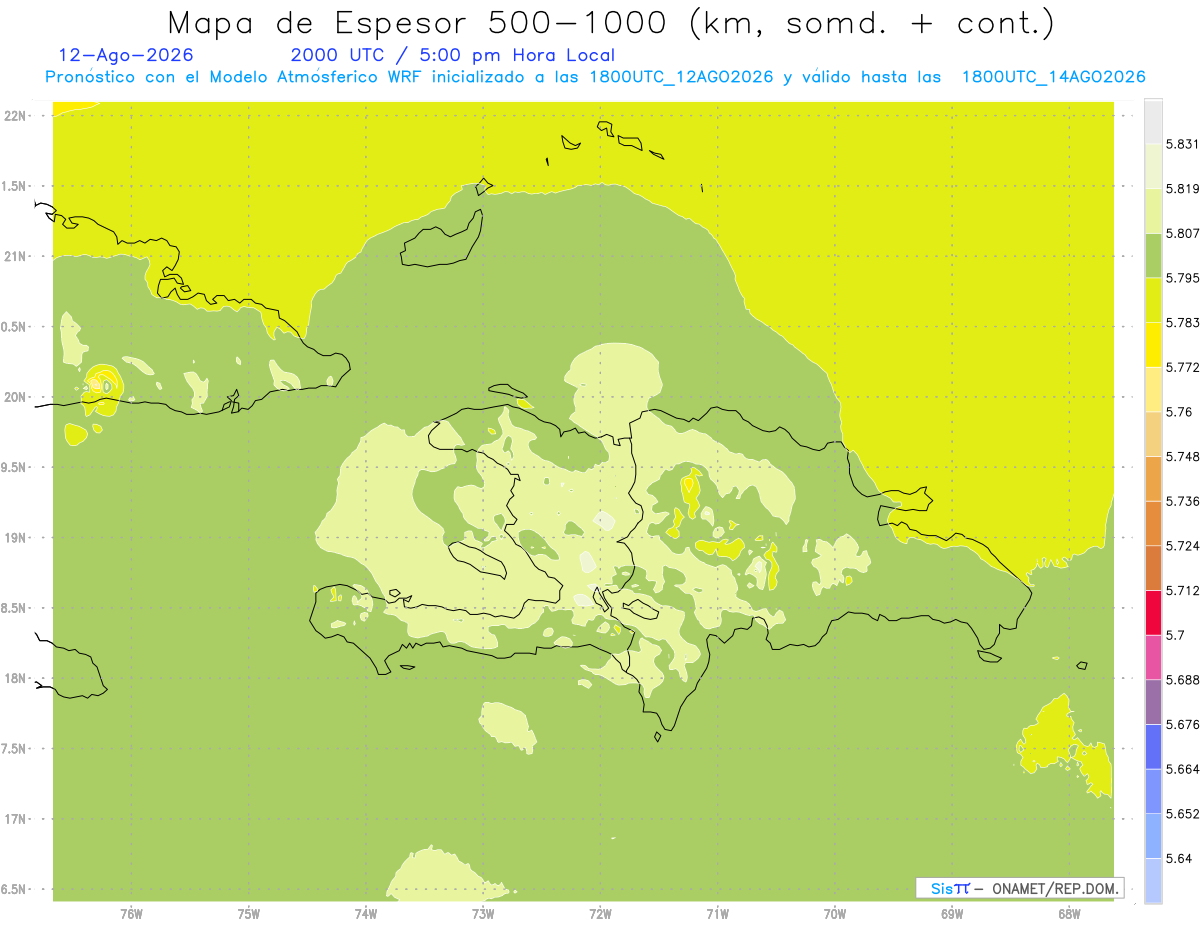Click the legend value '5.724'
The height and width of the screenshot is (927, 1200).
[x=1183, y=546]
